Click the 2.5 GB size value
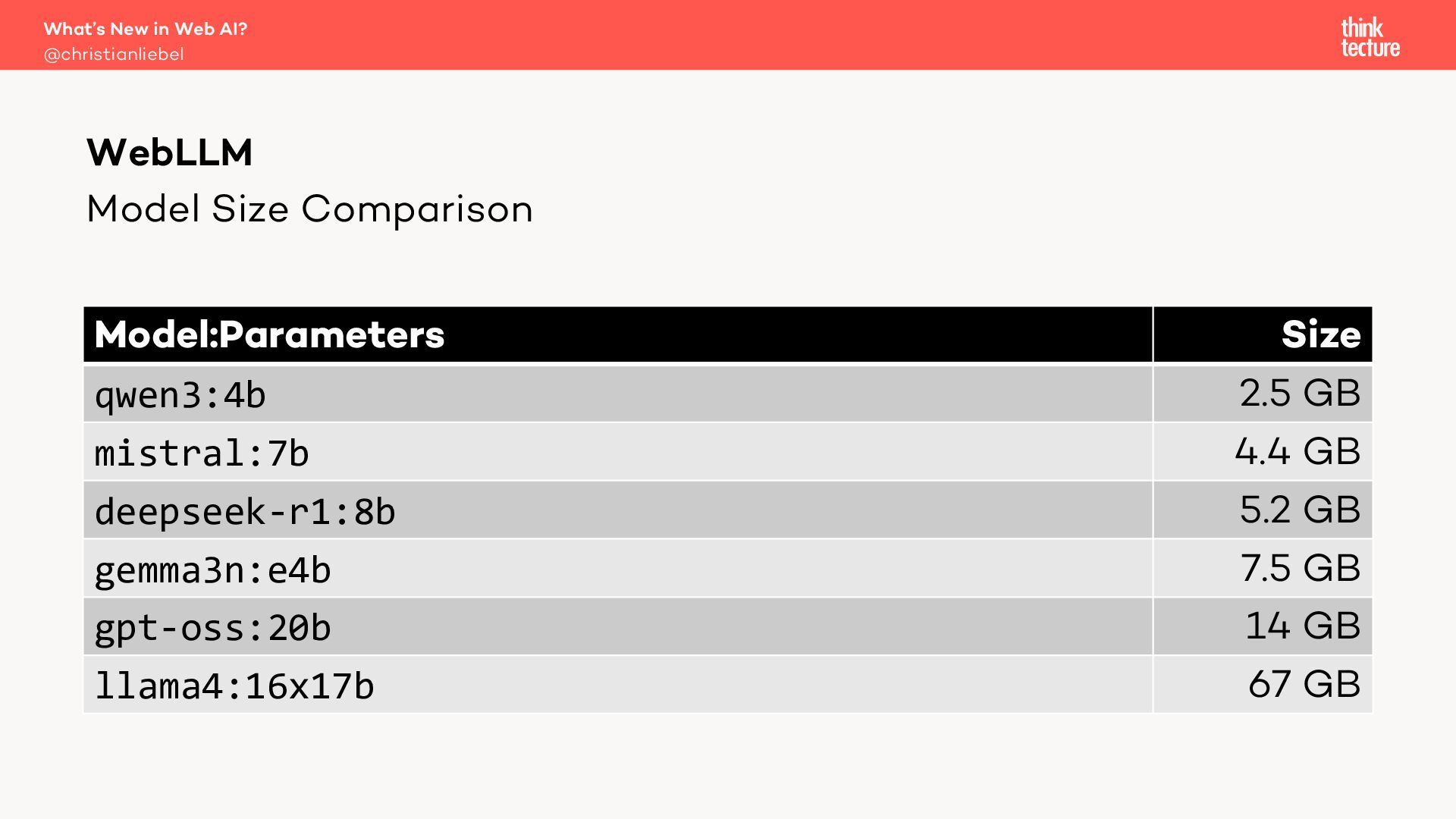 point(1300,393)
